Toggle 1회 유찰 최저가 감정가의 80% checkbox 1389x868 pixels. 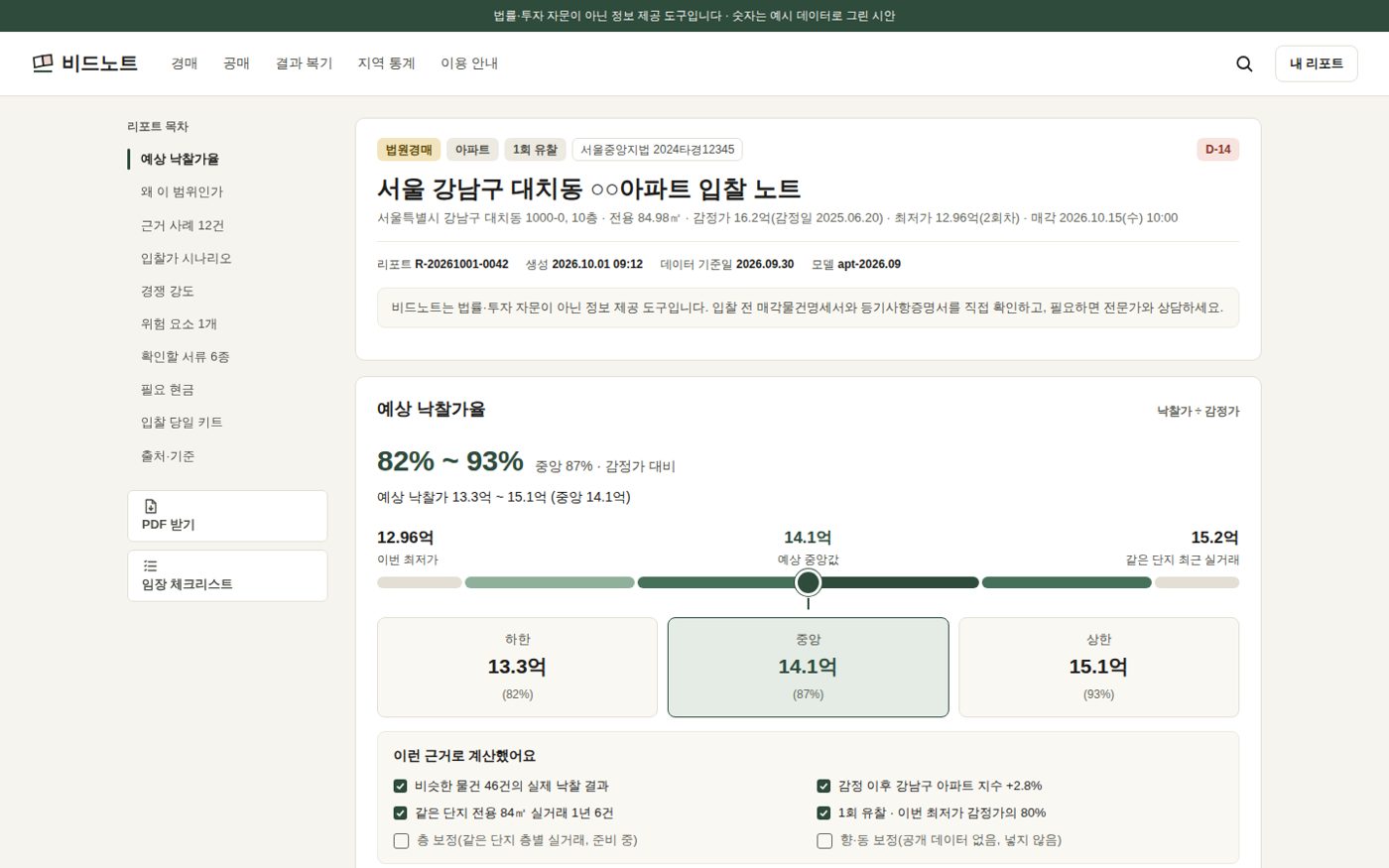pos(823,812)
